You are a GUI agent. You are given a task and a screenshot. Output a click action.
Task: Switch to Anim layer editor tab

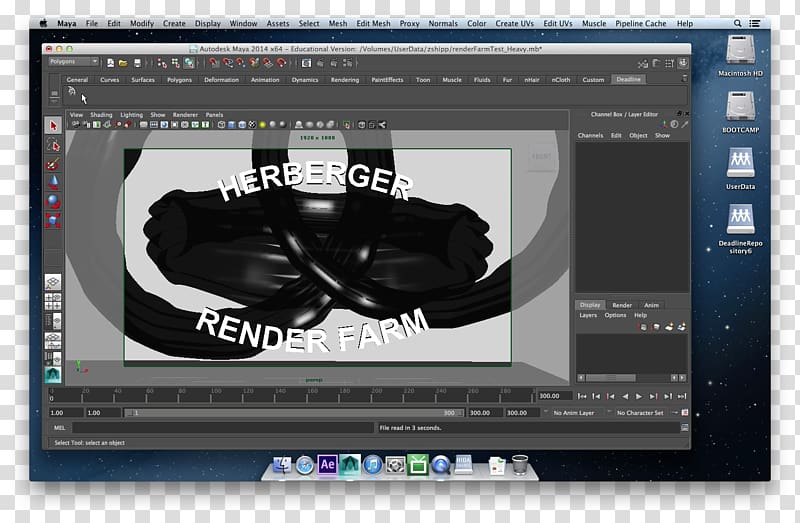[652, 305]
